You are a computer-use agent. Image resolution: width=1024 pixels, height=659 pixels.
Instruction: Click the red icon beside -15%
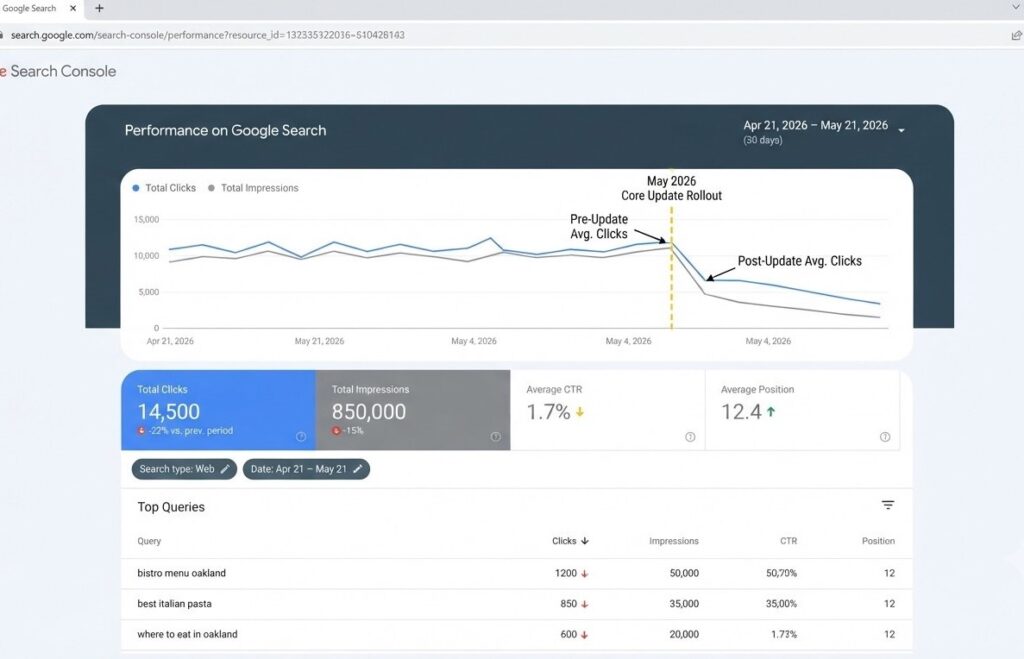point(336,431)
